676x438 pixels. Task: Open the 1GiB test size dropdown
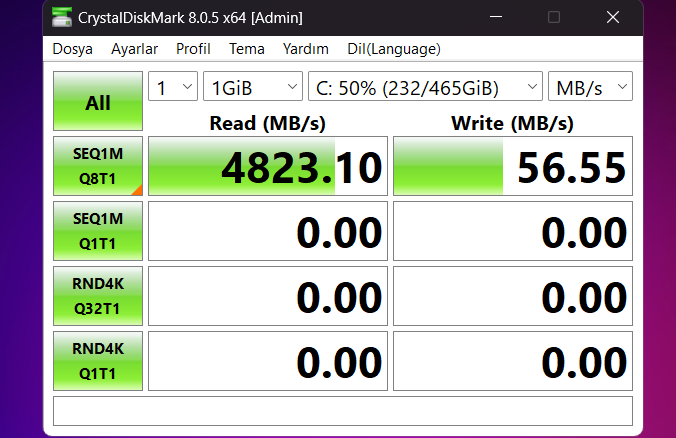253,86
